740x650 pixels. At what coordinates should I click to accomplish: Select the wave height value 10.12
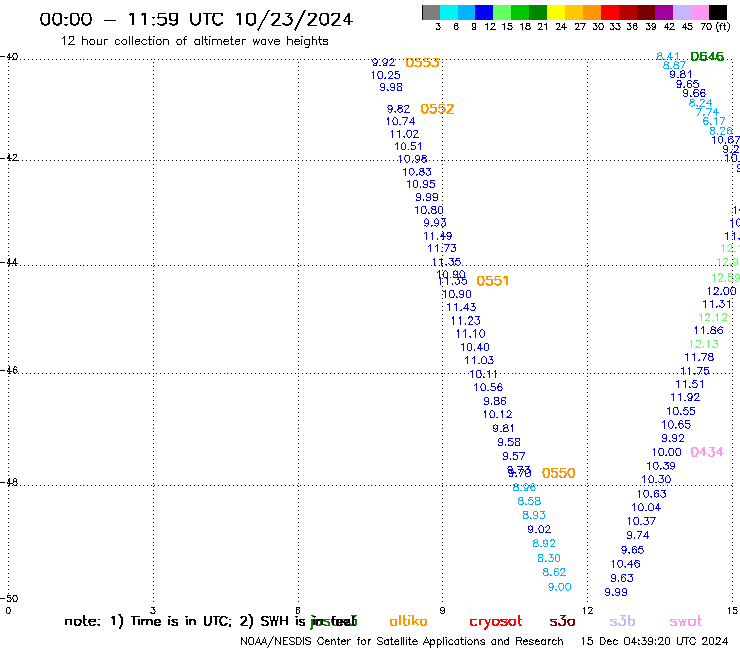(x=497, y=414)
